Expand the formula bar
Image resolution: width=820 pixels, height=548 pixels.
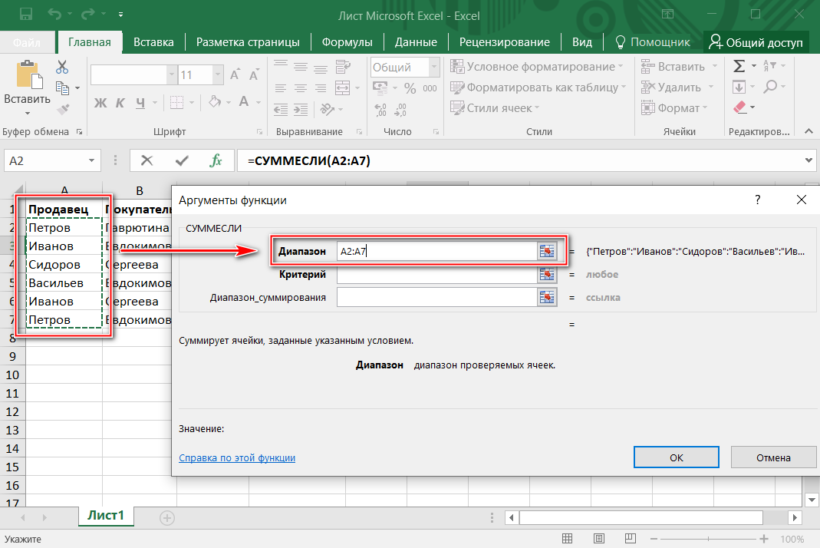[x=807, y=161]
